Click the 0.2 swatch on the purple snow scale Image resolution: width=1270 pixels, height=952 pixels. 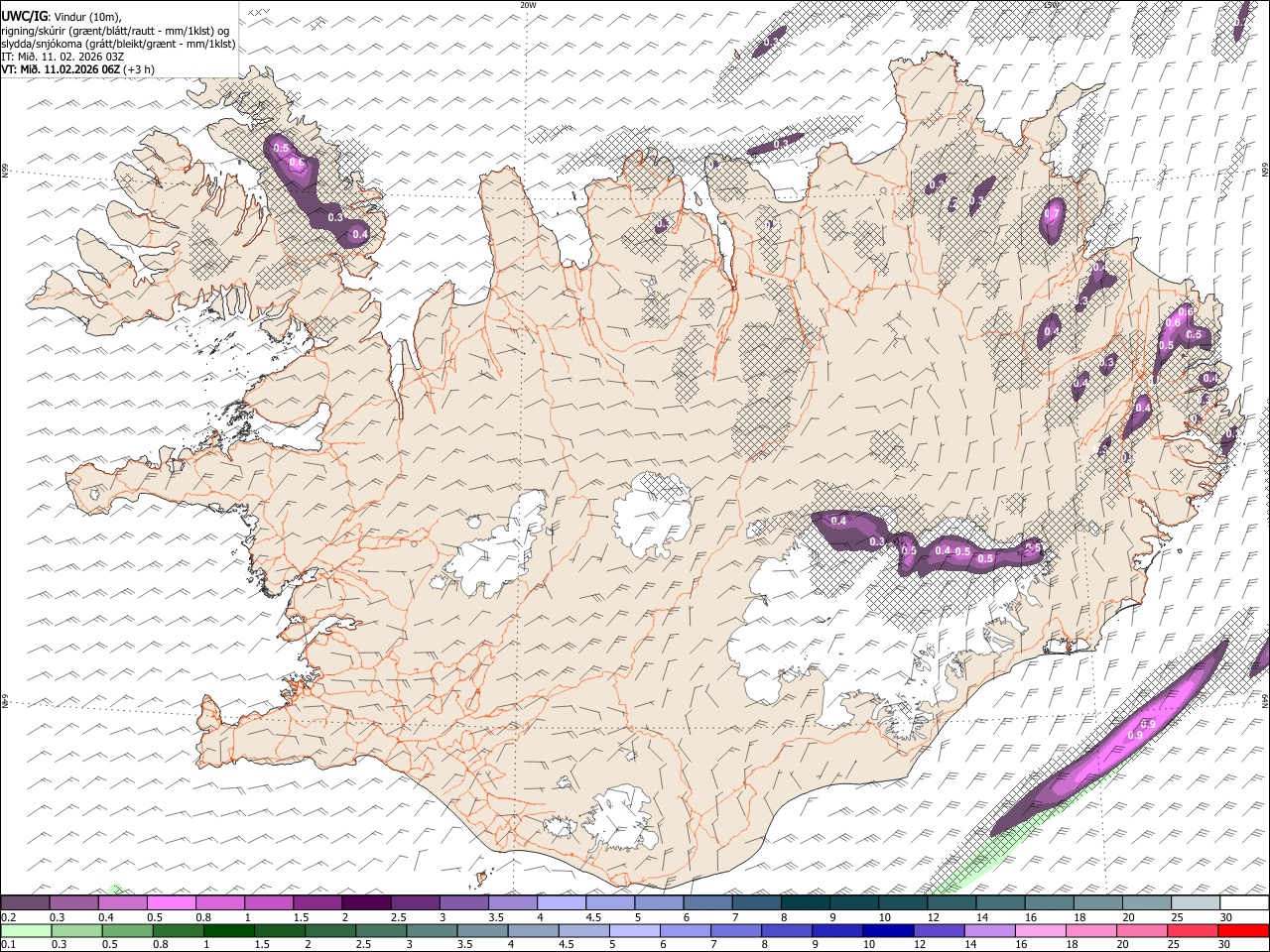tap(26, 902)
